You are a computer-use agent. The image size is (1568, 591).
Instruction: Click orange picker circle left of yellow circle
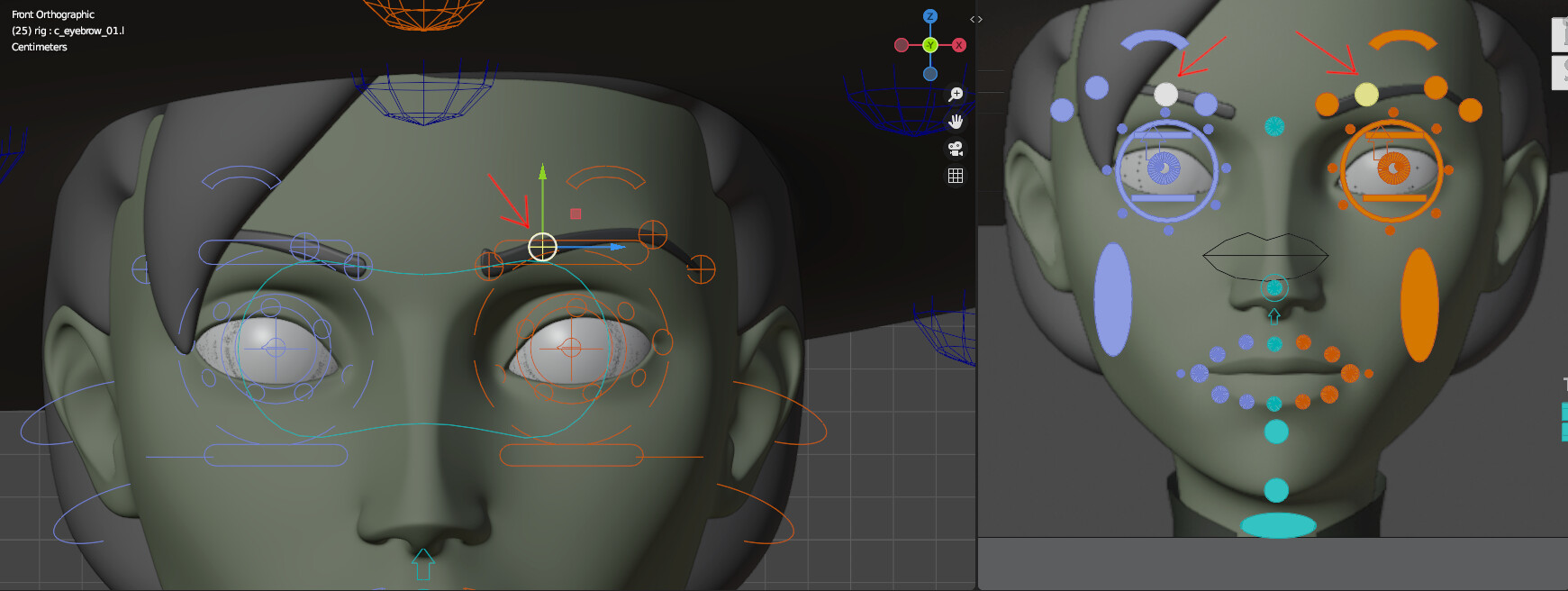(x=1327, y=105)
